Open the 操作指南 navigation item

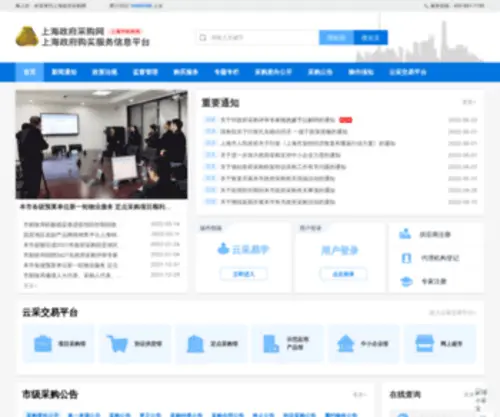tap(361, 72)
